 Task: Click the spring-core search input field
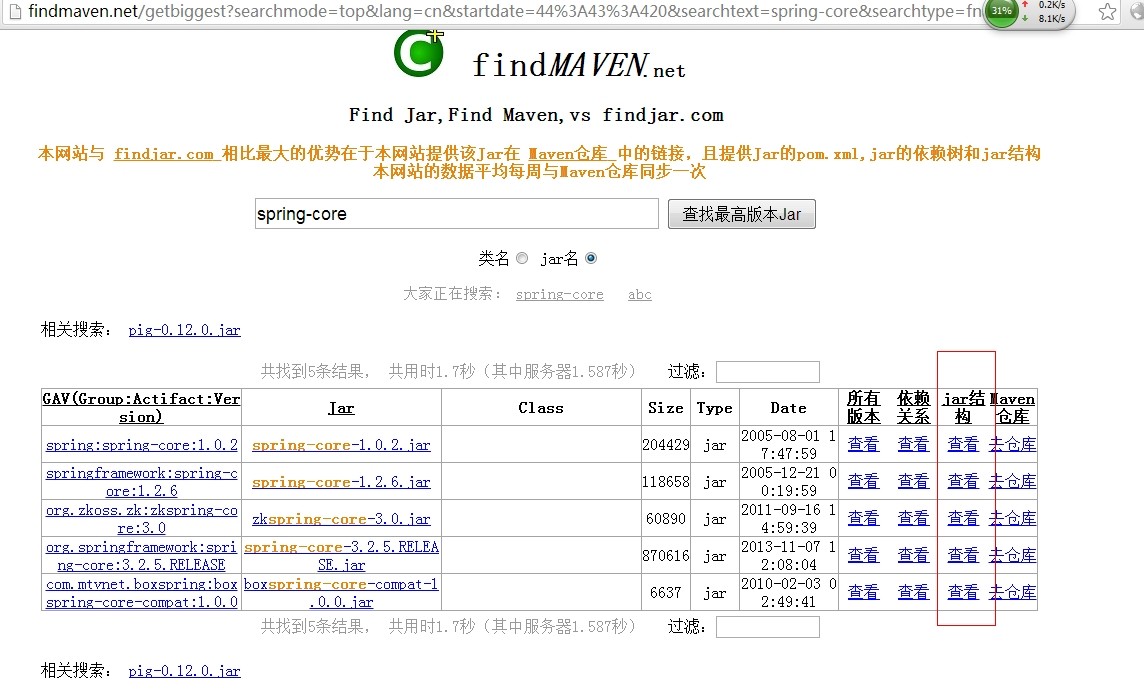tap(457, 214)
